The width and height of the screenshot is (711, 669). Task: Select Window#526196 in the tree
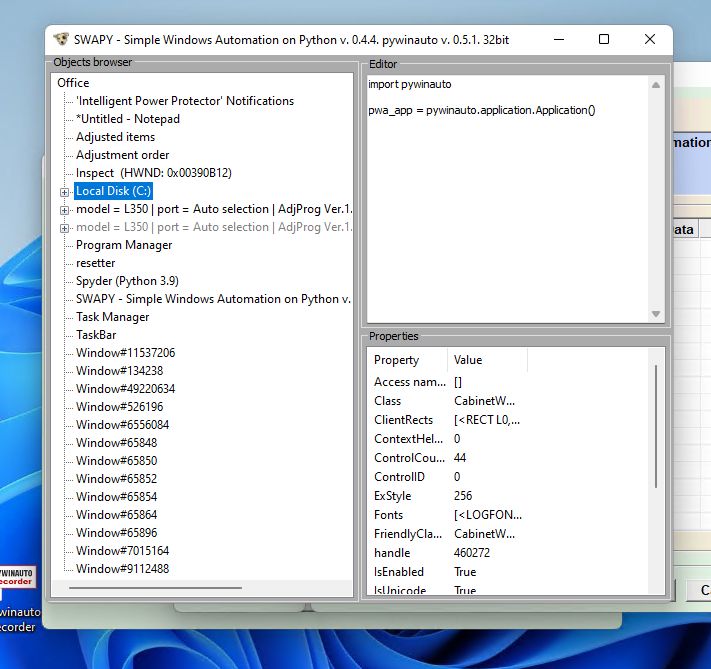pyautogui.click(x=119, y=407)
